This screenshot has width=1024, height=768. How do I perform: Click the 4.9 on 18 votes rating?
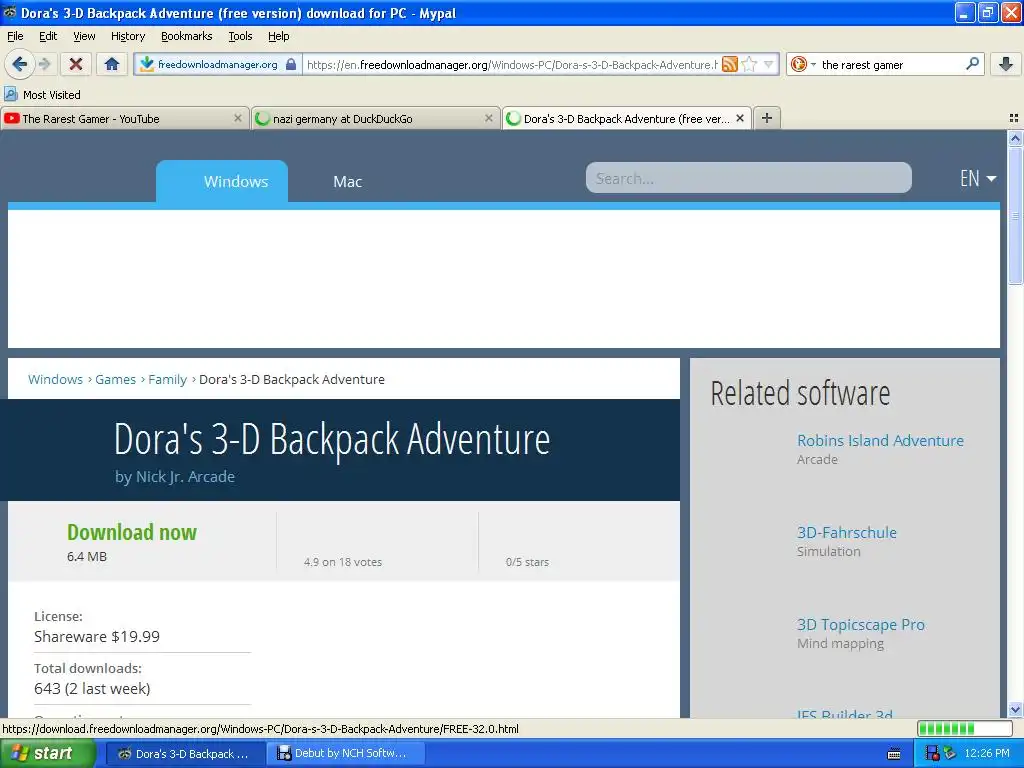pos(343,562)
